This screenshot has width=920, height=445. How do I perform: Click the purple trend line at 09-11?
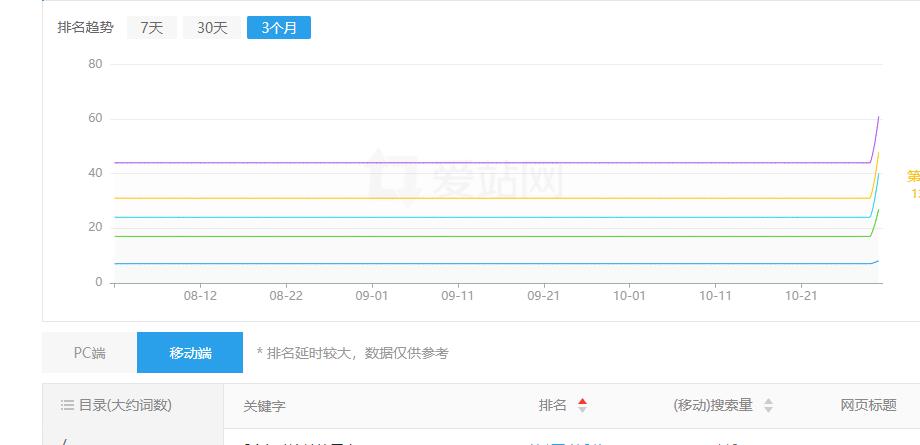click(458, 163)
